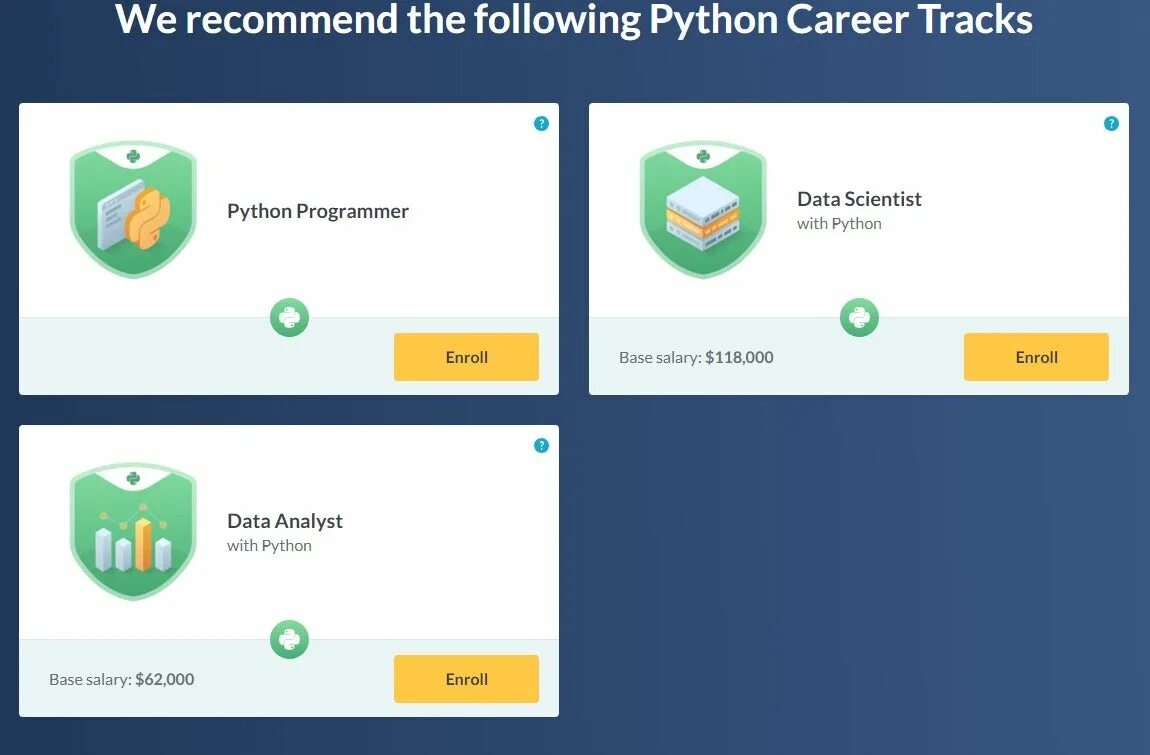Screen dimensions: 1150x755
Task: Open the Data Scientist track title
Action: click(x=859, y=199)
